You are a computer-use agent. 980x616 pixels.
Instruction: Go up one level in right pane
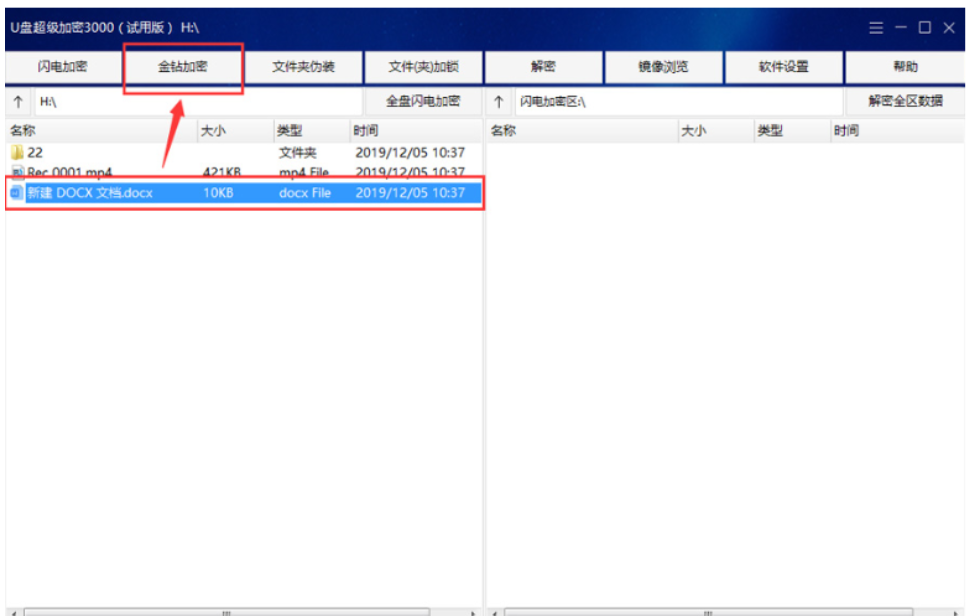coord(499,101)
